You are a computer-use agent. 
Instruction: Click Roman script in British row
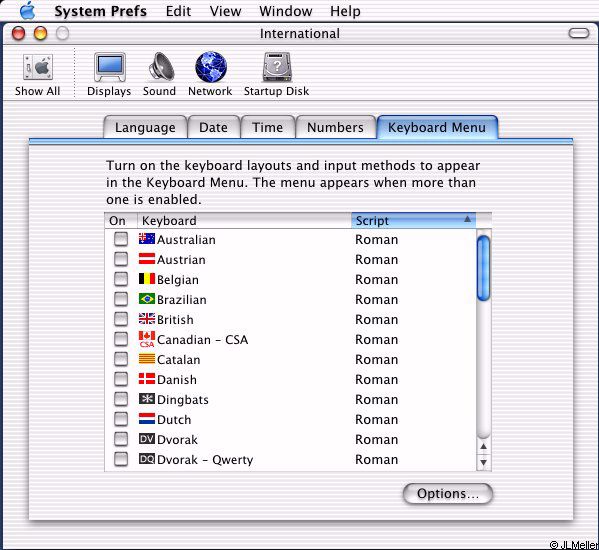[377, 319]
